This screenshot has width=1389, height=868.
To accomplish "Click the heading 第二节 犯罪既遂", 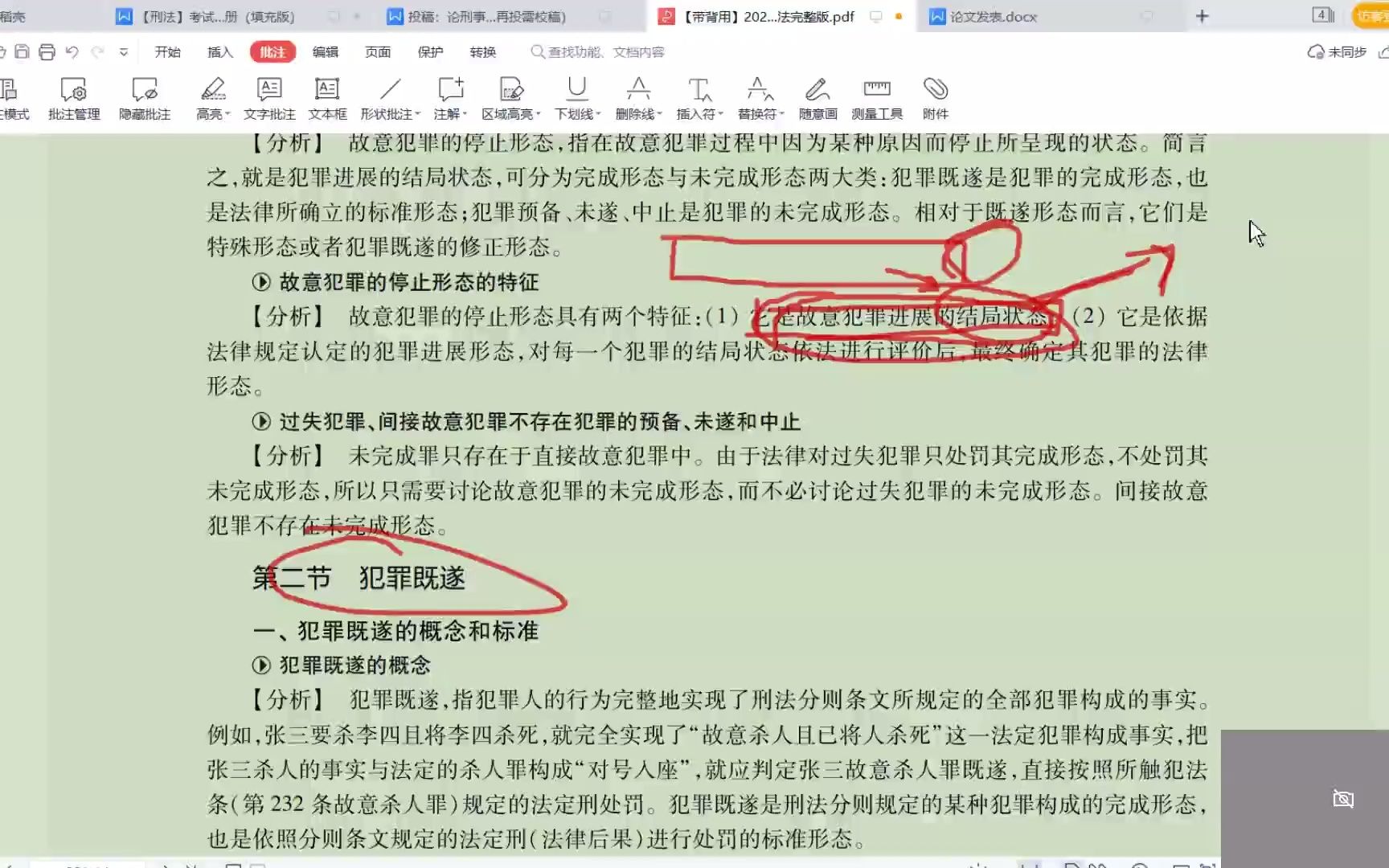I will point(359,578).
